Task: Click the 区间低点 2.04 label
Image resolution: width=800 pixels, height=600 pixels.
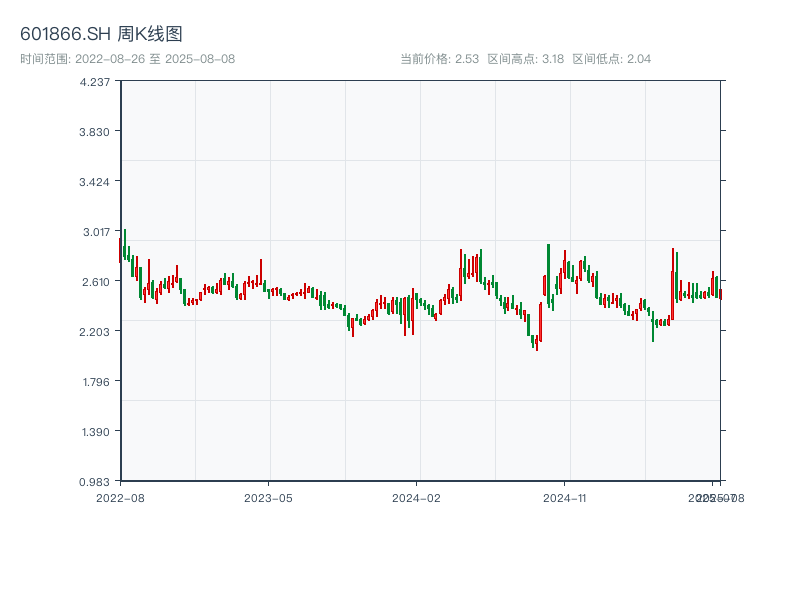Action: coord(611,59)
